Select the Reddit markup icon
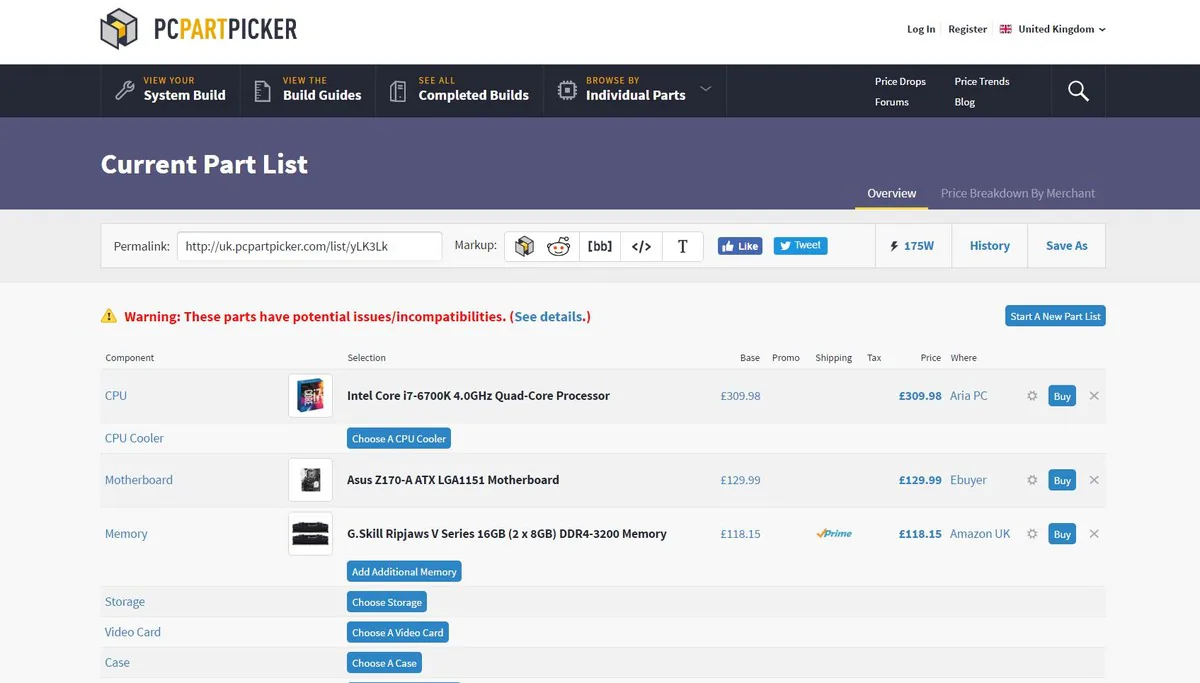The width and height of the screenshot is (1200, 683). [558, 246]
